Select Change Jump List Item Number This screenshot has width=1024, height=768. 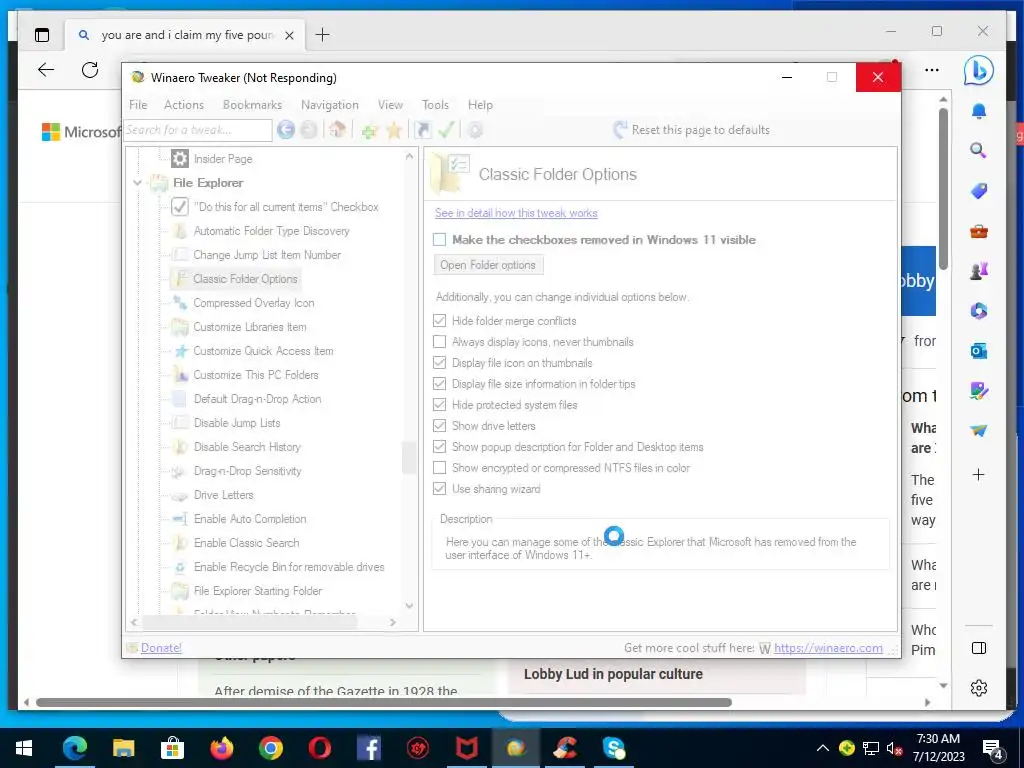267,255
